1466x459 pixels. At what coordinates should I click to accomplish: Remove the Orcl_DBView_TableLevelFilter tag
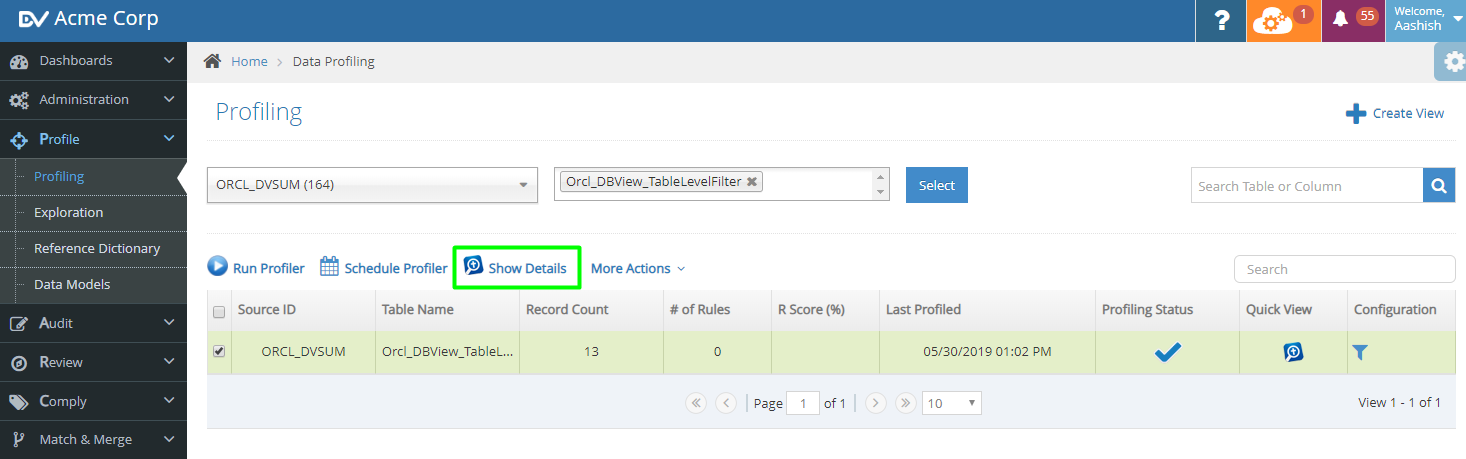click(x=752, y=181)
